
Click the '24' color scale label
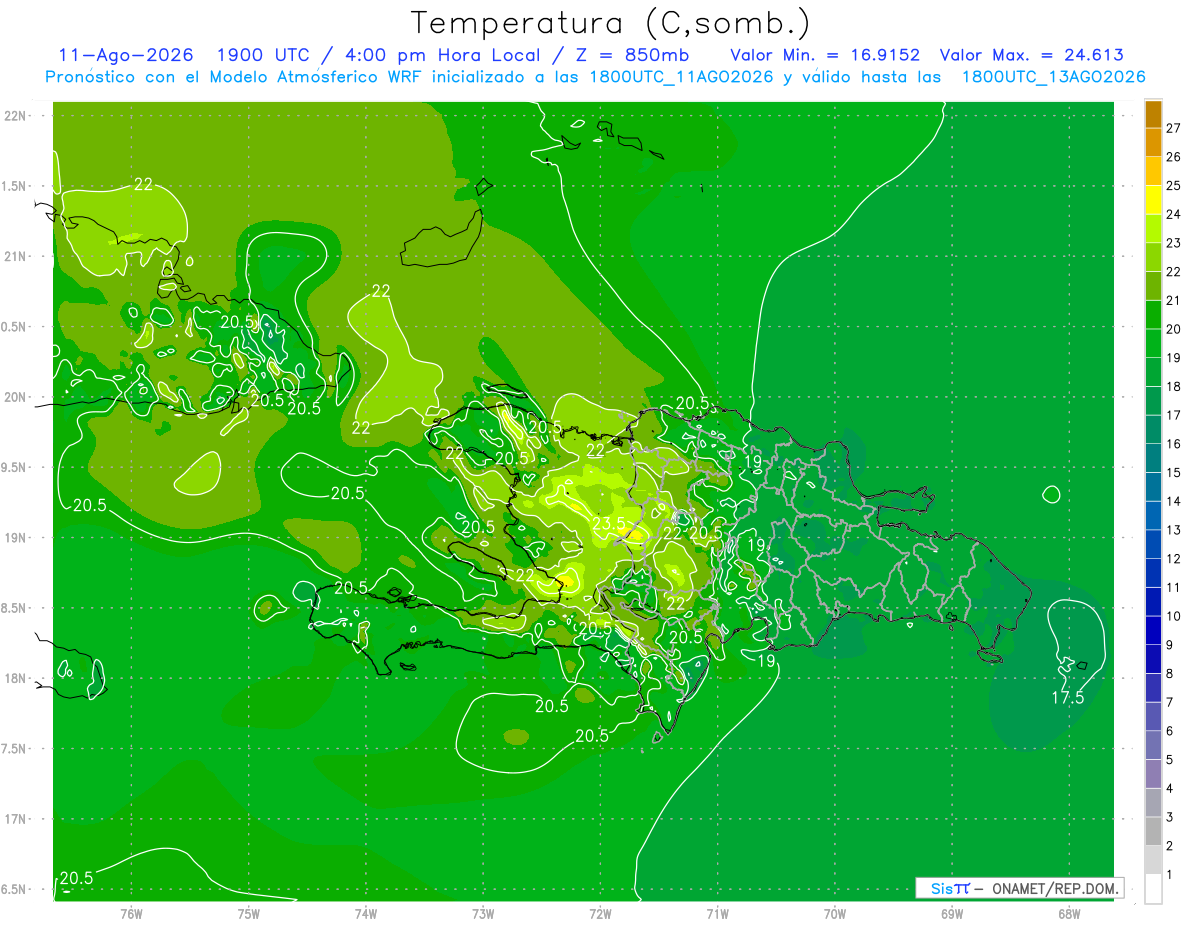click(x=1173, y=214)
